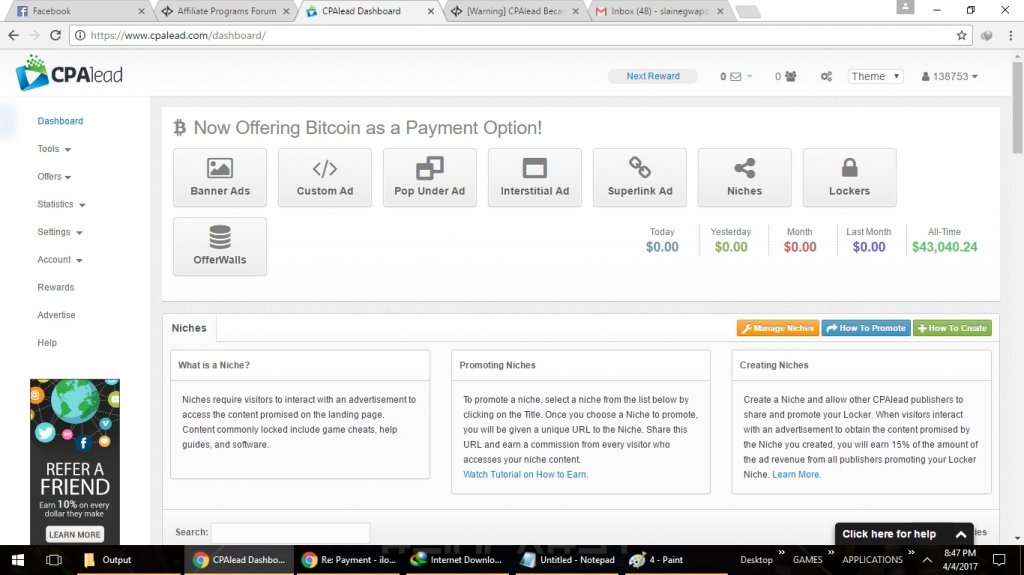Screen dimensions: 1024x575
Task: Open Help in the sidebar
Action: 47,342
